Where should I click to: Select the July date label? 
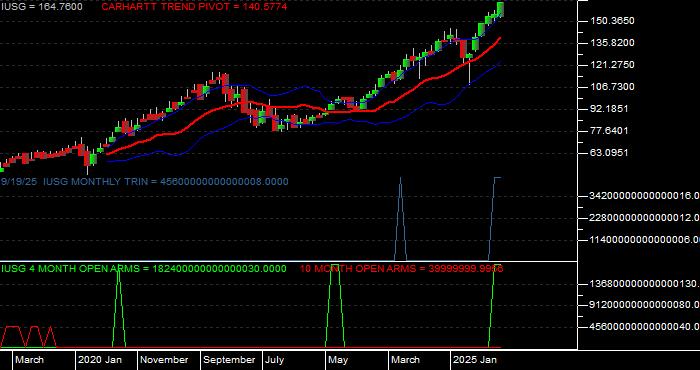click(275, 360)
